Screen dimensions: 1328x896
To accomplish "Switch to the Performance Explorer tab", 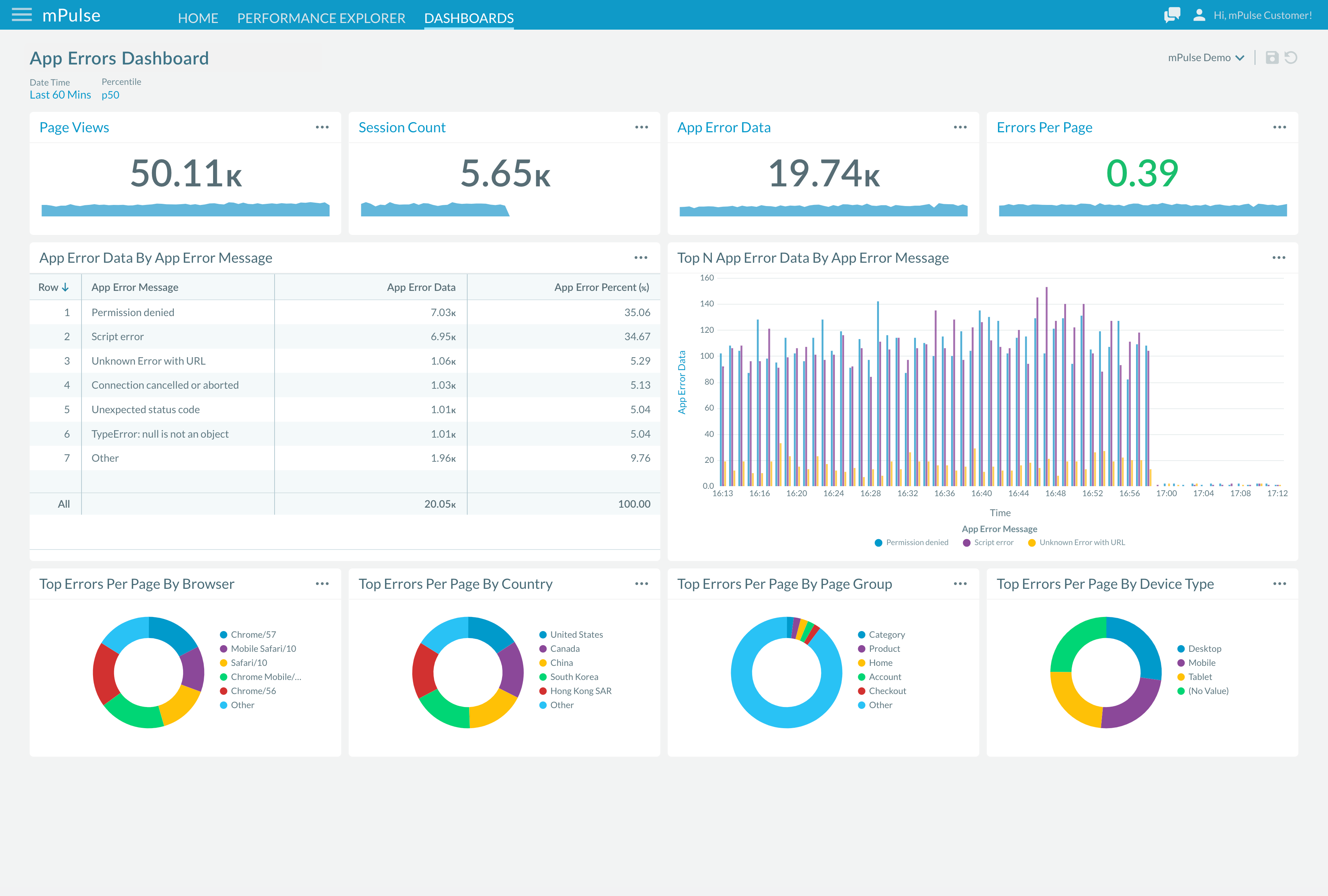I will point(321,18).
